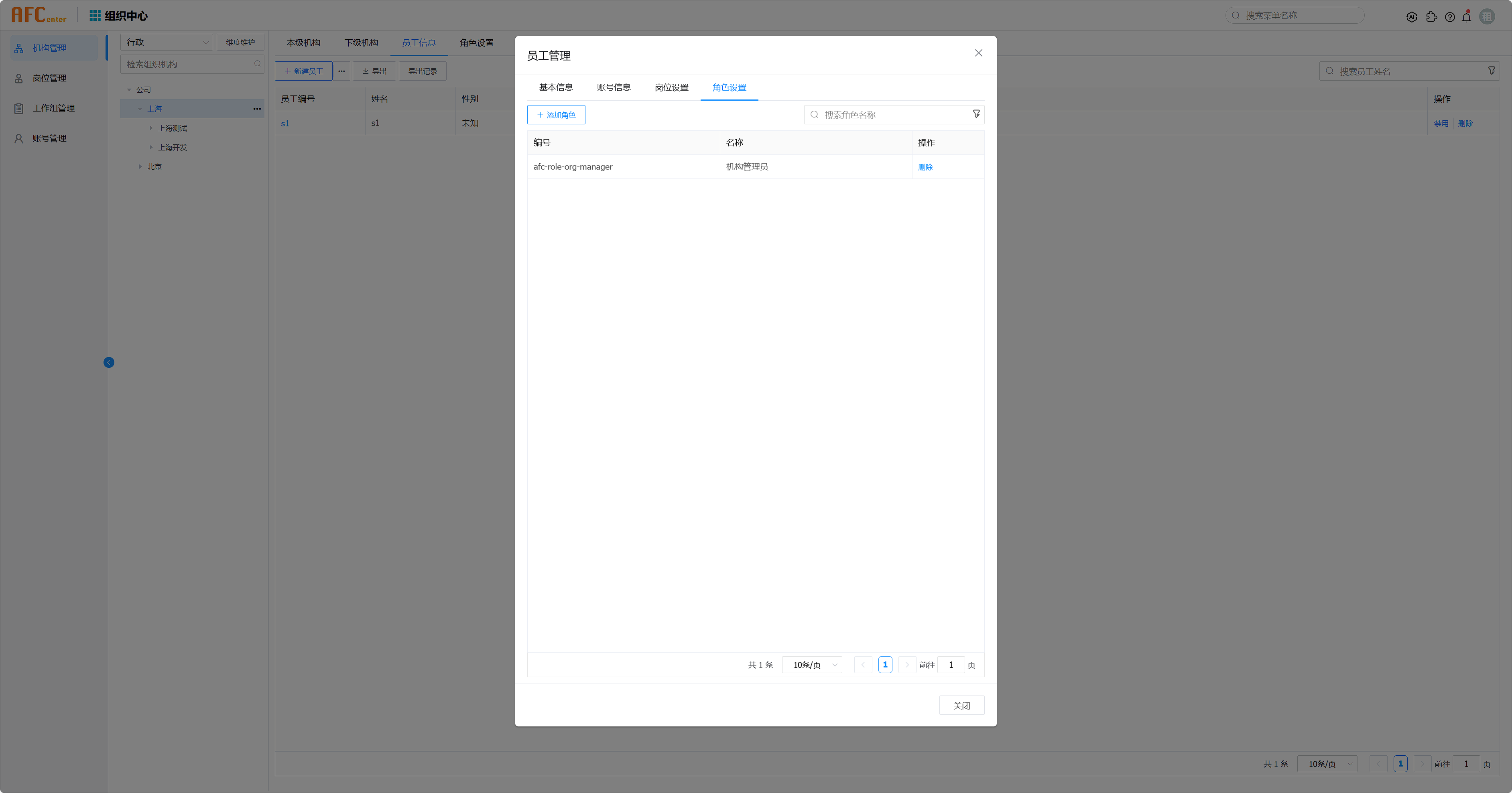Open the help question mark icon

(x=1450, y=17)
